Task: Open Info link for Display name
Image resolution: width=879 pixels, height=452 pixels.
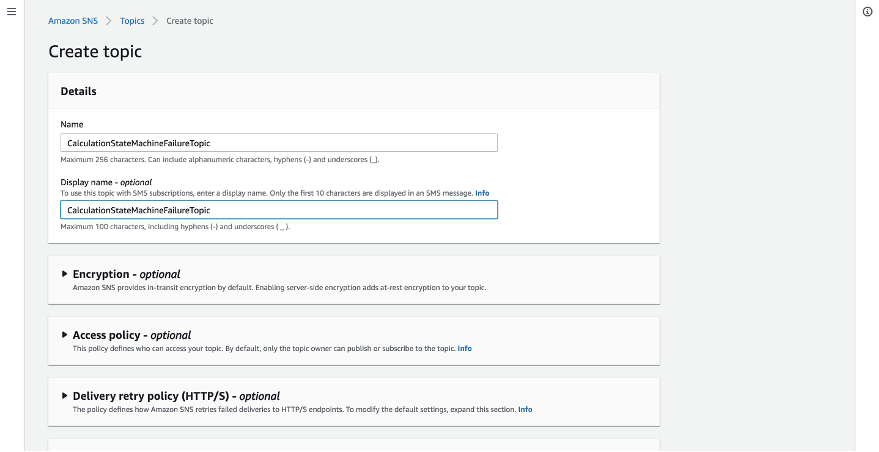Action: pos(482,192)
